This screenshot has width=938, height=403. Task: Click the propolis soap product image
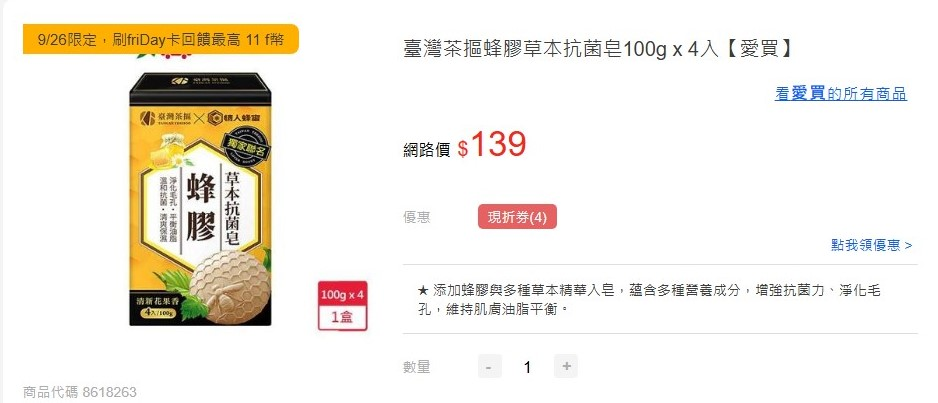(x=200, y=199)
